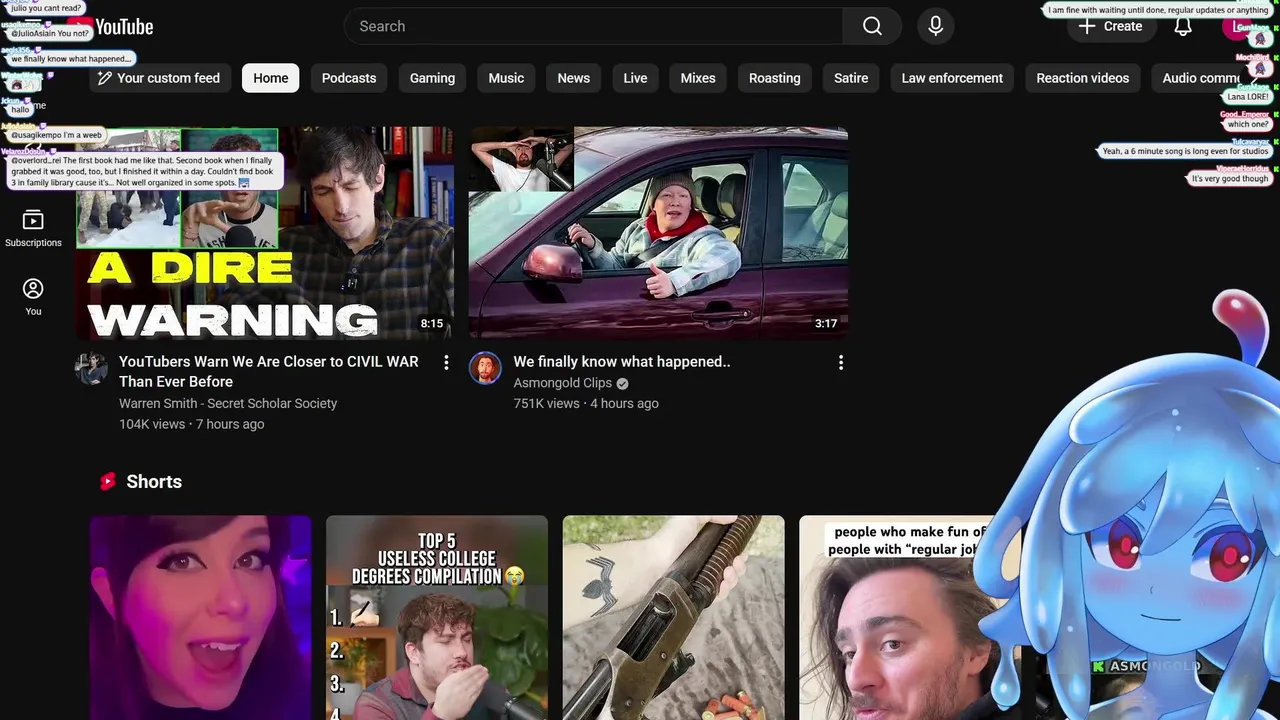Screen dimensions: 1280x720
Task: Select the Gaming filter chip
Action: coord(432,78)
